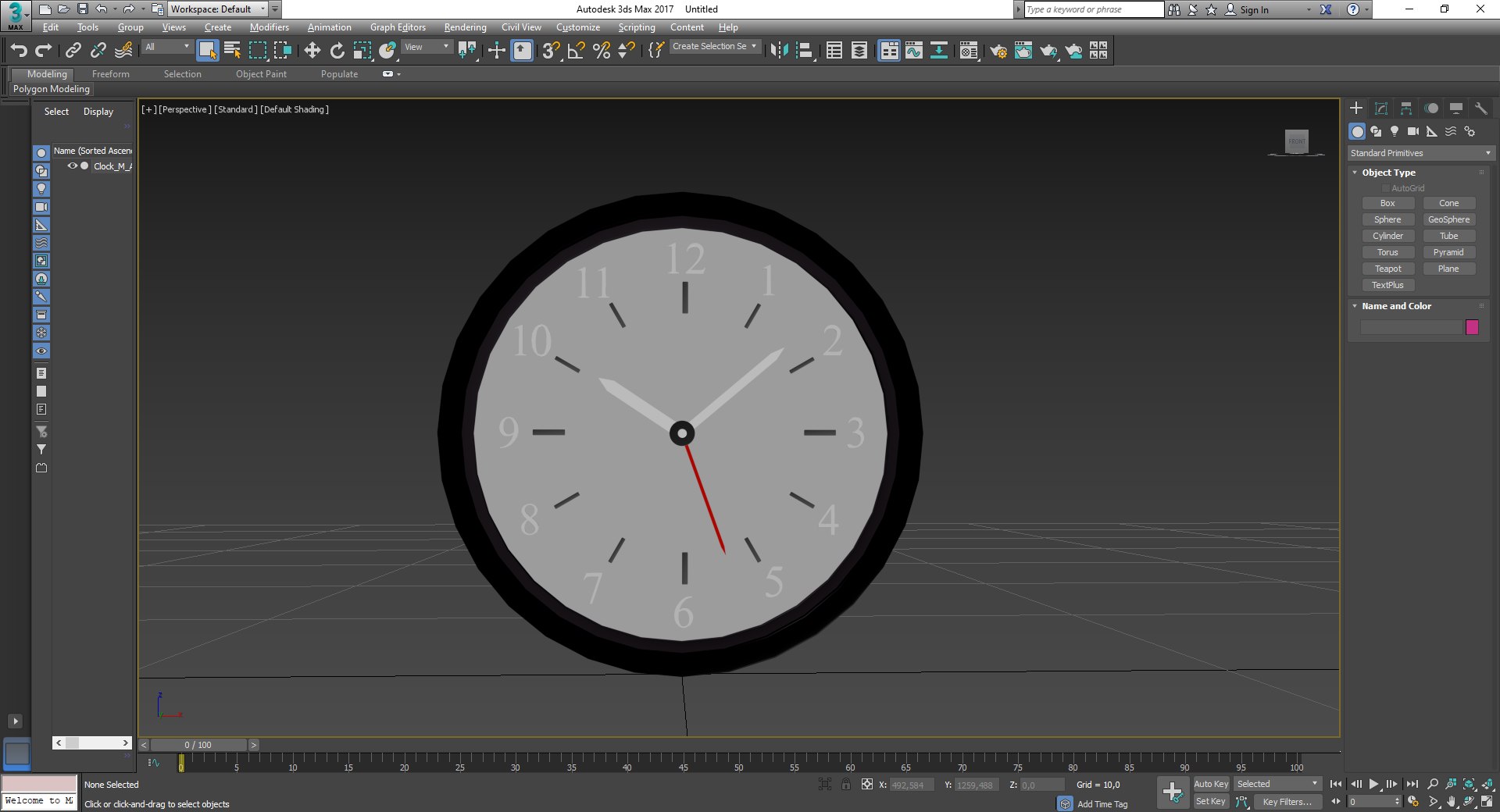Viewport: 1500px width, 812px height.
Task: Toggle Auto Key animation mode
Action: point(1211,784)
